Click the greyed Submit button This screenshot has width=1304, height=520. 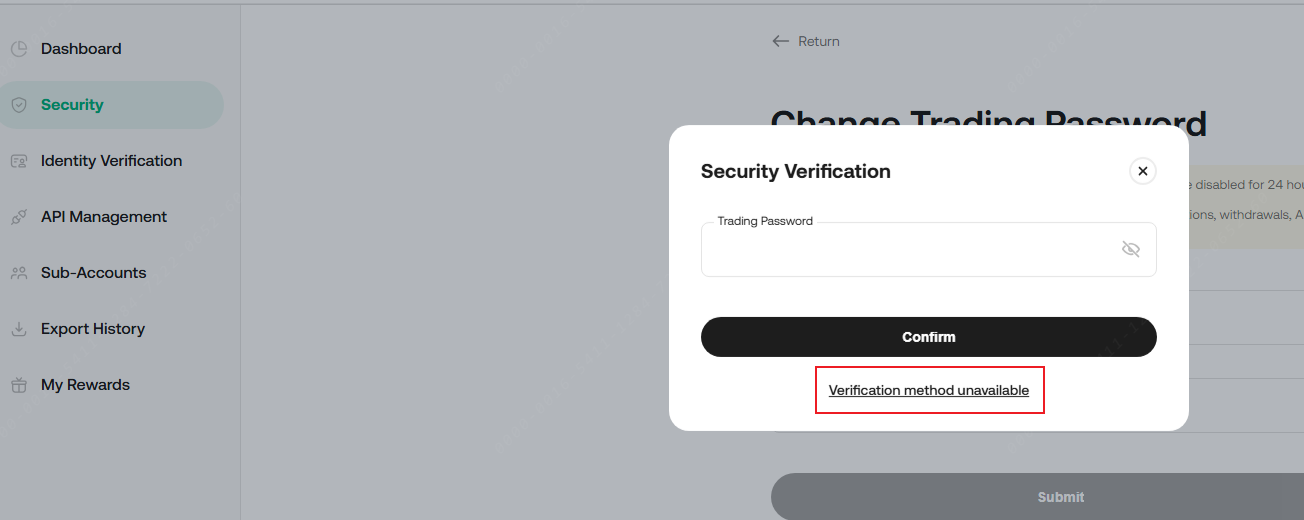(x=1060, y=496)
